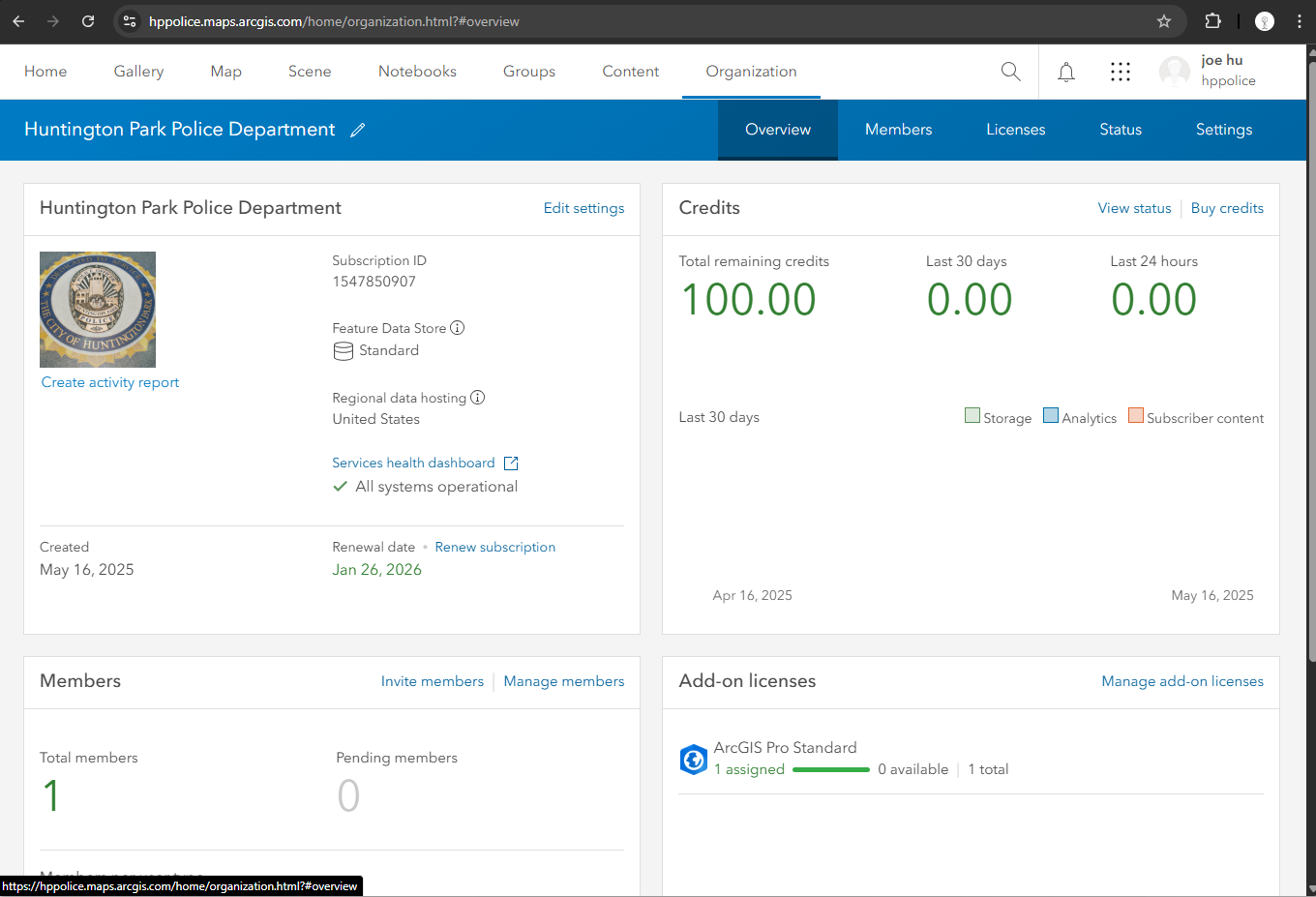
Task: Open Map in top navigation
Action: [226, 72]
